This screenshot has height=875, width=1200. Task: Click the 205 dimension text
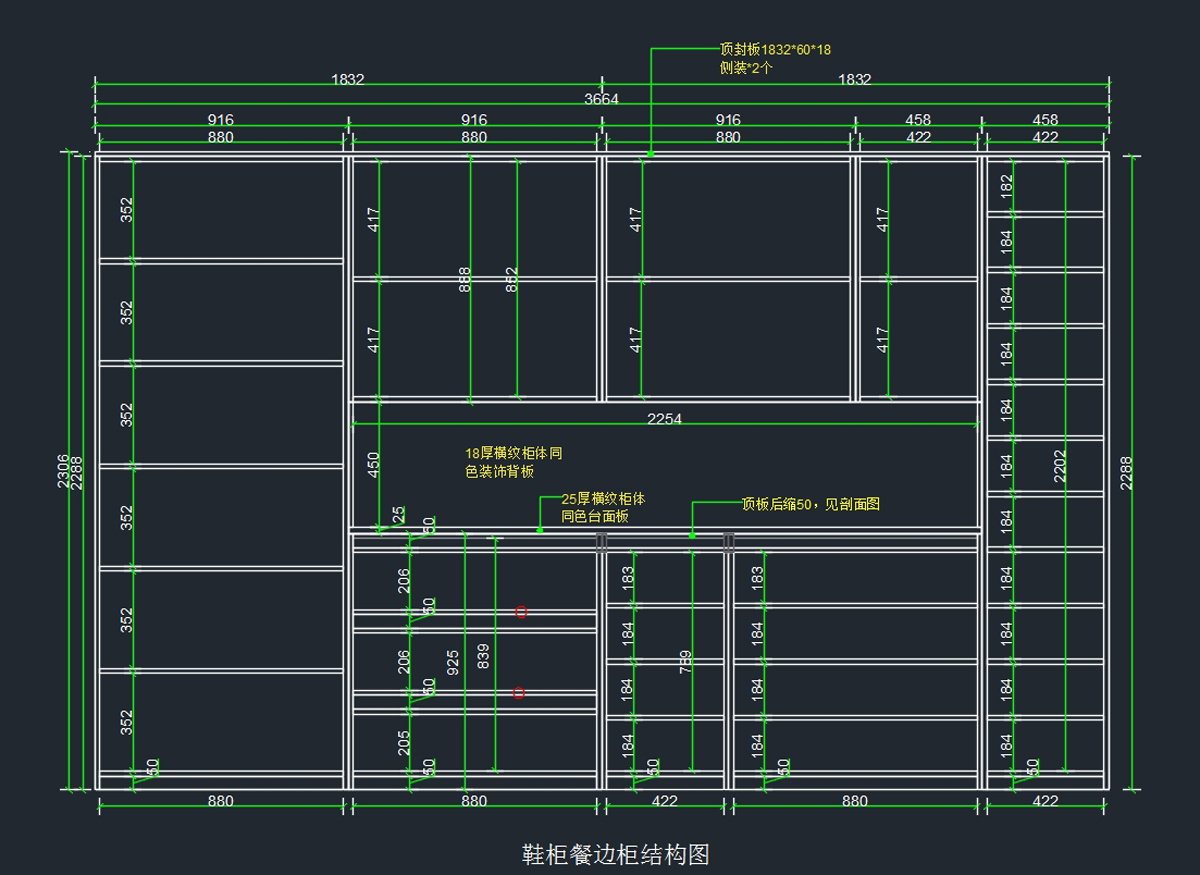click(x=404, y=742)
